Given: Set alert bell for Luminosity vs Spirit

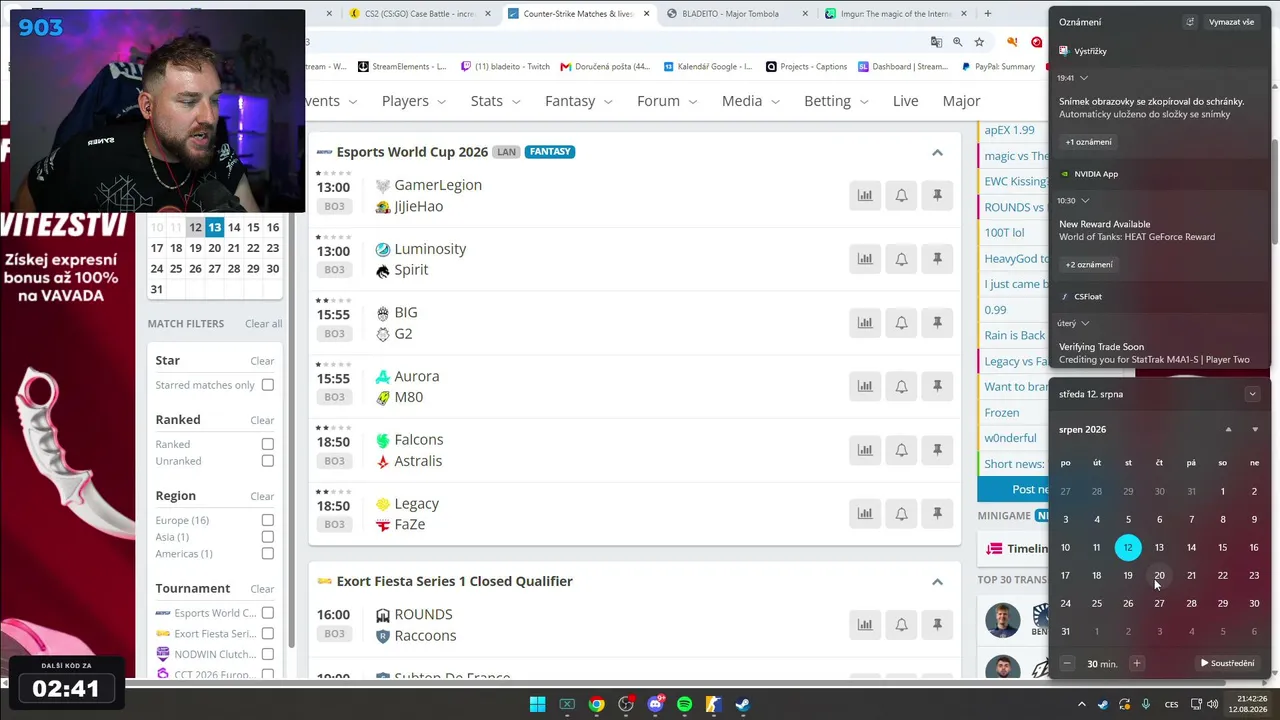Looking at the screenshot, I should [901, 259].
